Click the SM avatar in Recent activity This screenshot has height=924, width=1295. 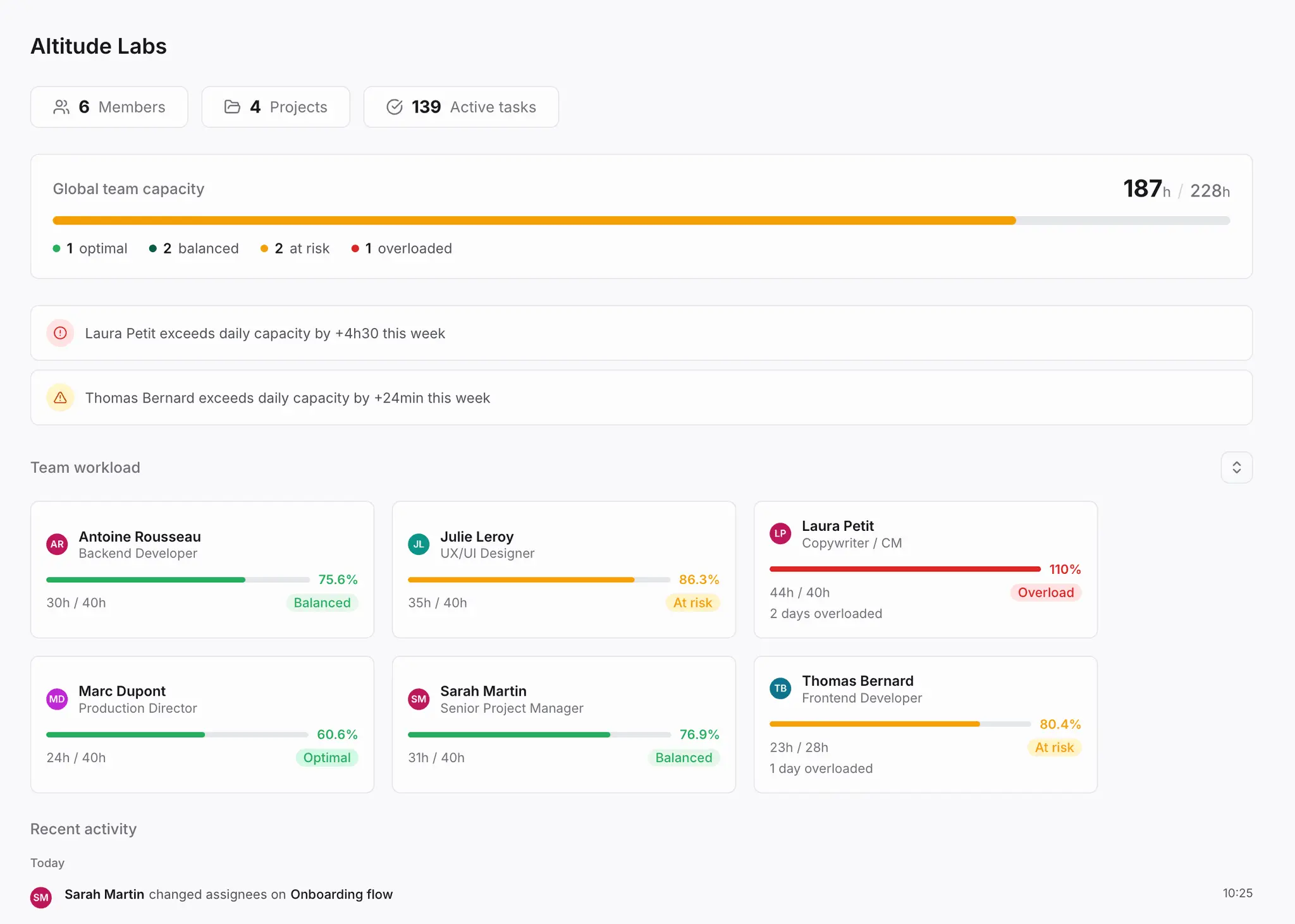(41, 897)
